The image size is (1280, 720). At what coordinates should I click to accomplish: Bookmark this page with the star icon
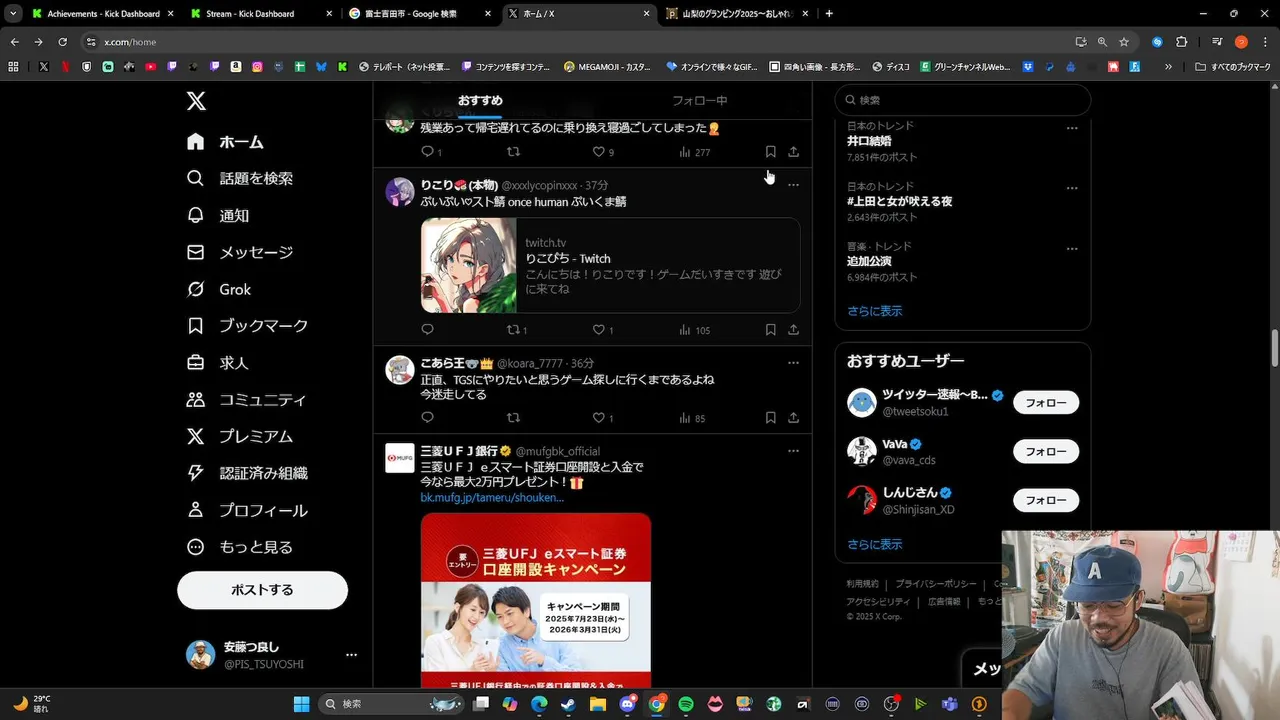pos(1124,42)
